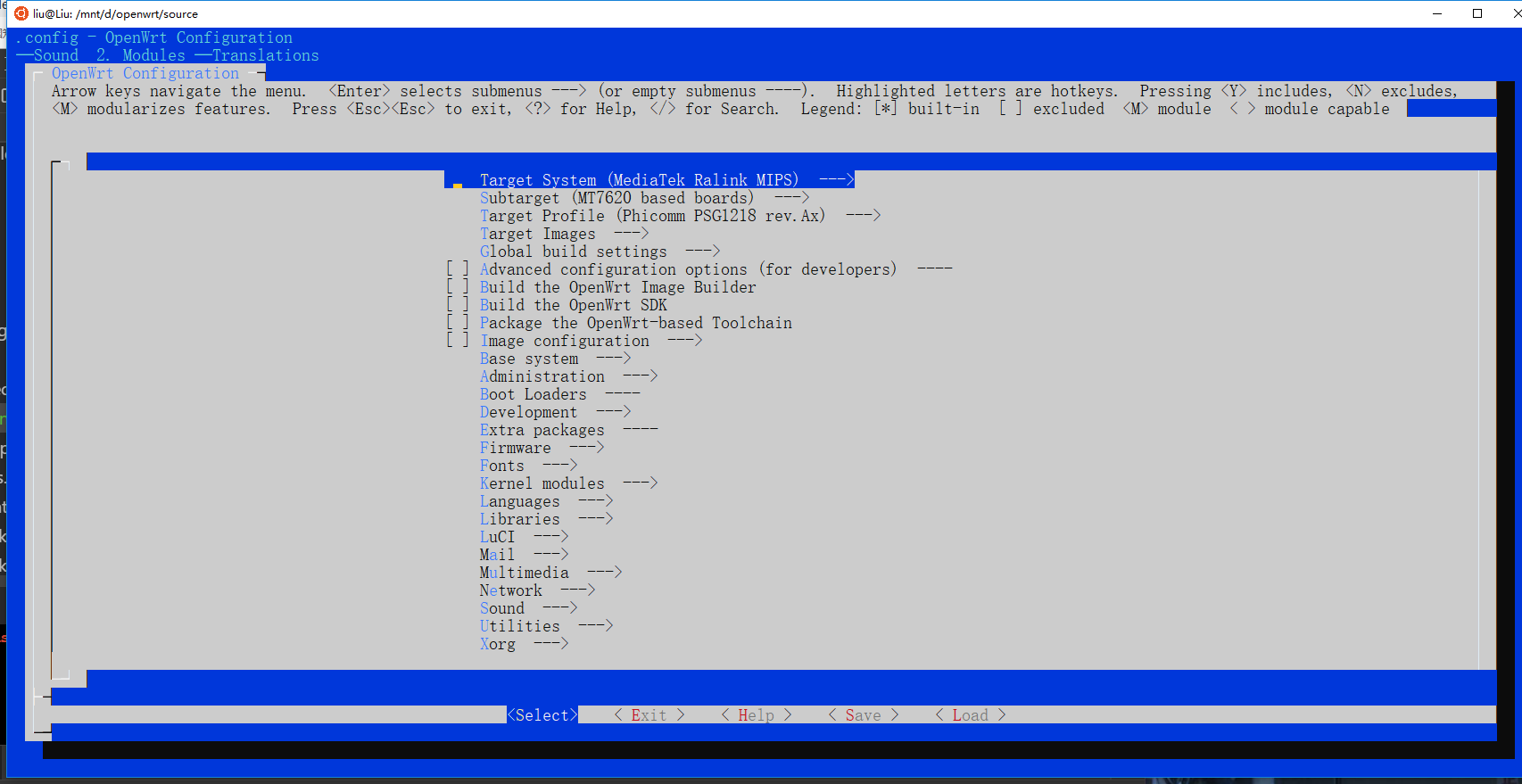The height and width of the screenshot is (784, 1522).
Task: Open Sound submenu
Action: pos(528,608)
